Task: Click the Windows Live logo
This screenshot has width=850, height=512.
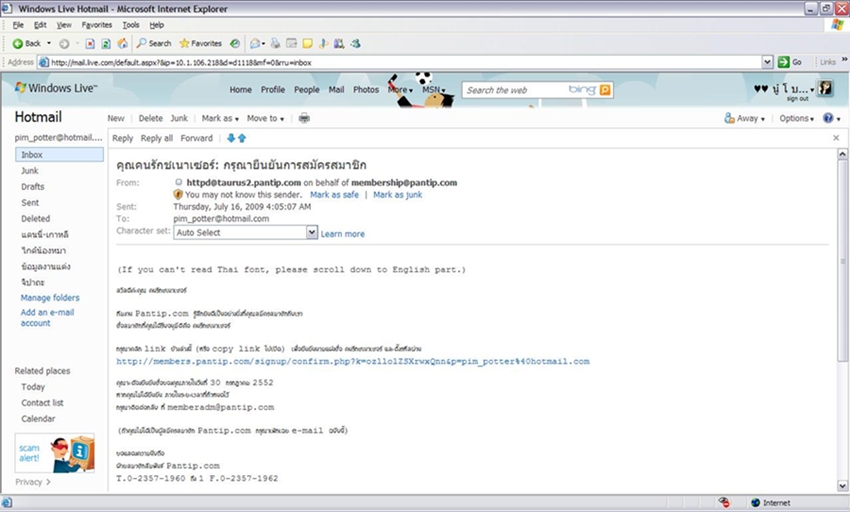Action: pos(56,88)
